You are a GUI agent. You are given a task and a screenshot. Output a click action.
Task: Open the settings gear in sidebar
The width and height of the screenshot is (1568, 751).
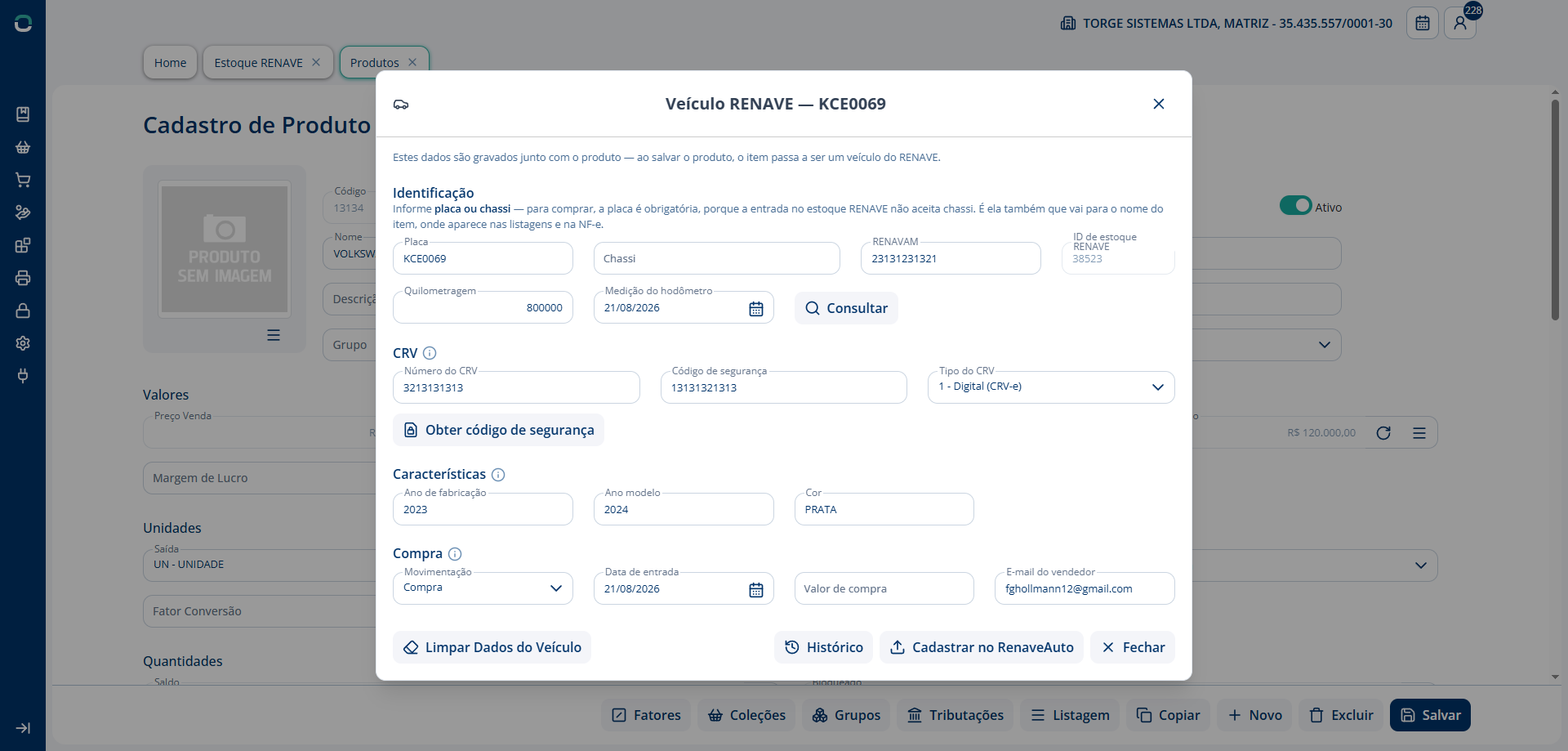click(x=23, y=343)
